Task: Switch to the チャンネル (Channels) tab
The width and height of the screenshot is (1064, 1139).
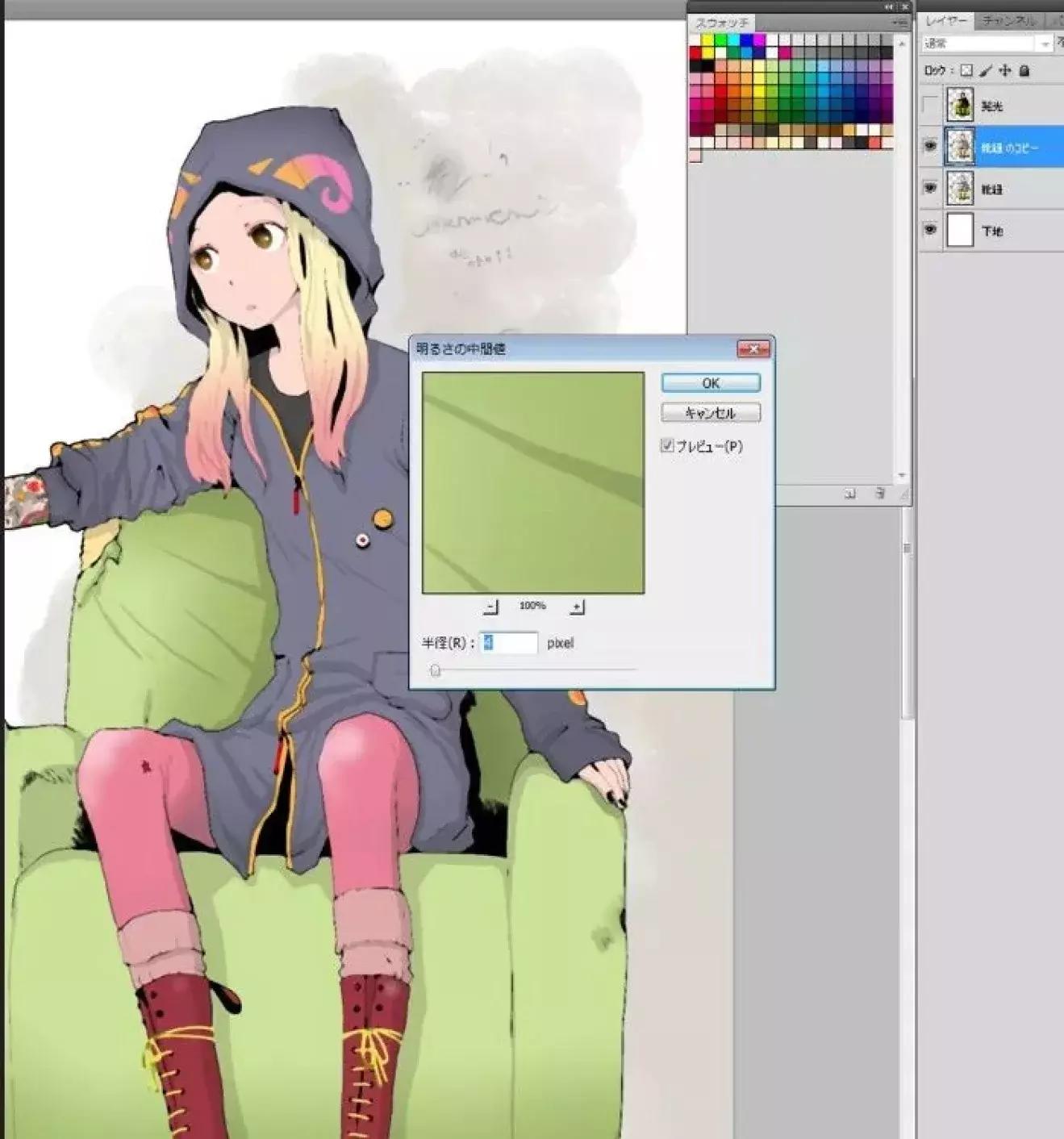Action: [x=1009, y=21]
